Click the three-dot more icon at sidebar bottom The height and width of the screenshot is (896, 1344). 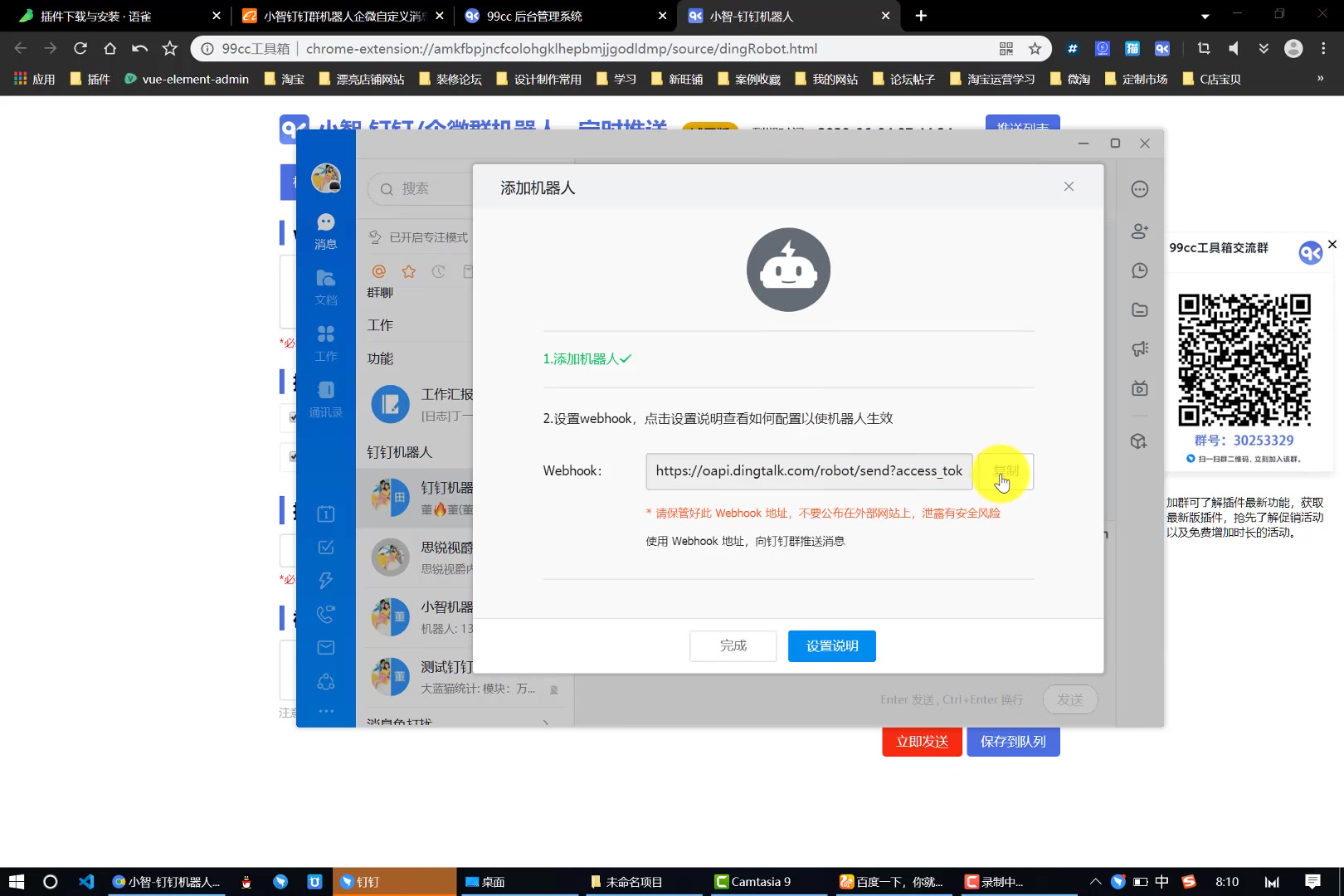click(326, 711)
